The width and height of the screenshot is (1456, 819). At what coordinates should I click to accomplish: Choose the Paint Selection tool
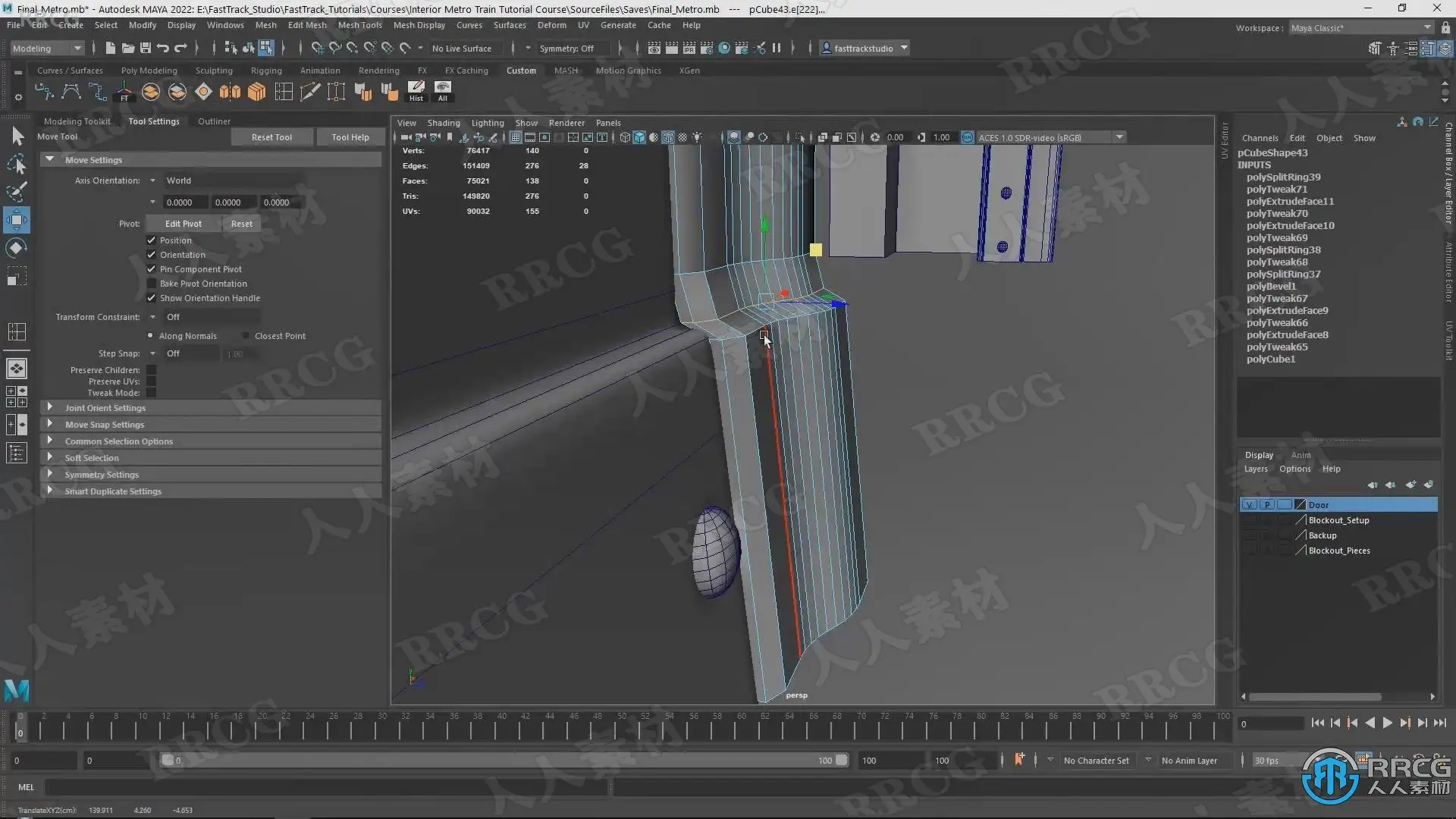pyautogui.click(x=17, y=191)
